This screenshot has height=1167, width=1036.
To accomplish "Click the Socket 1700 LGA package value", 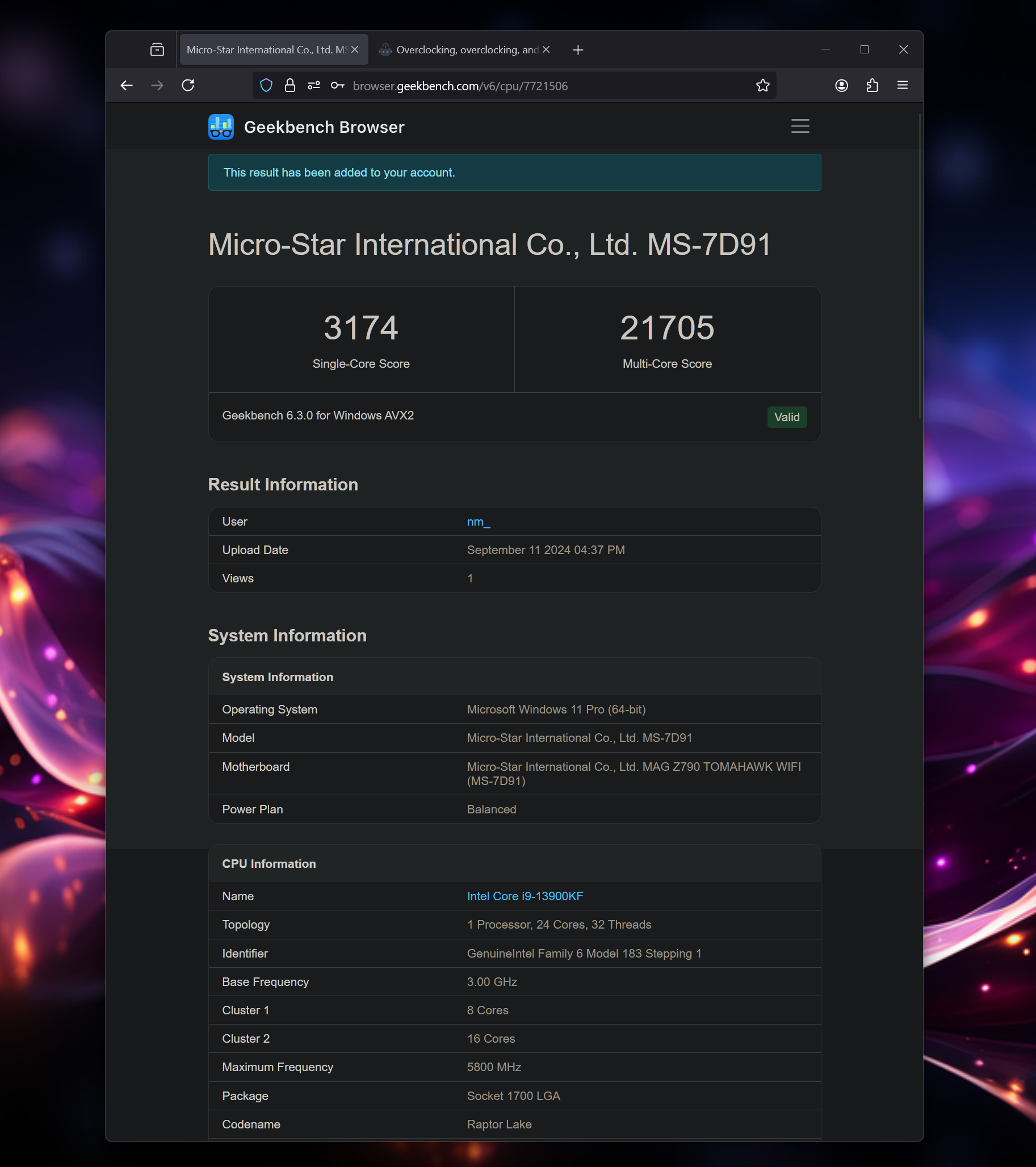I will pos(513,1096).
